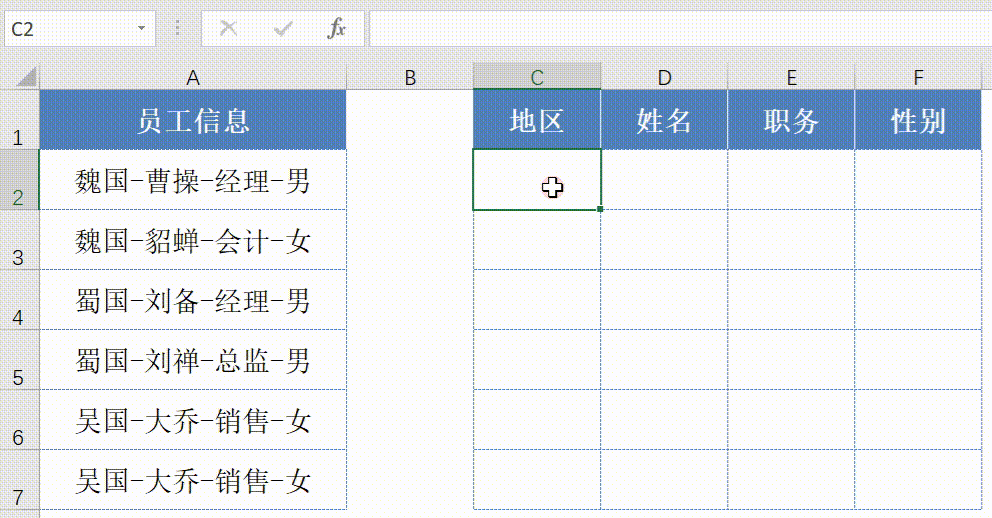Open the Name Box dropdown arrow
The image size is (992, 518).
[142, 29]
